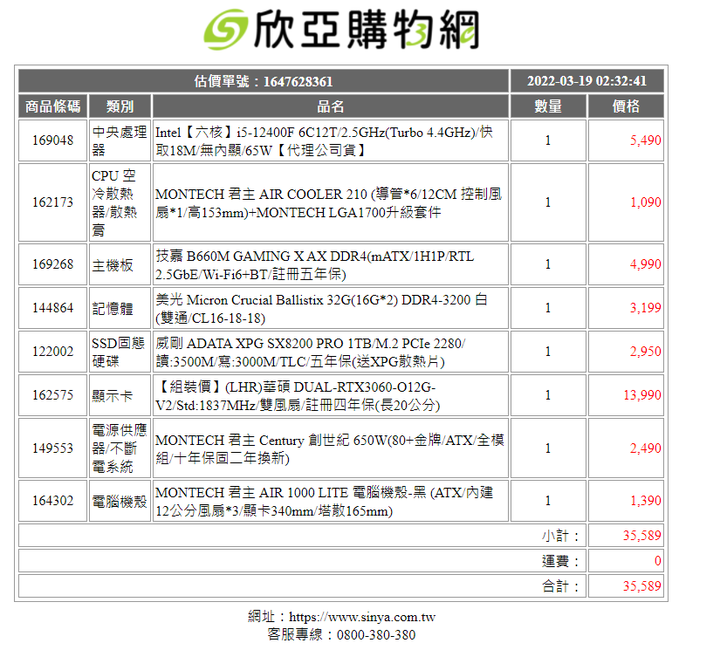Image resolution: width=720 pixels, height=650 pixels.
Task: Click the 類別 column header
Action: (120, 106)
